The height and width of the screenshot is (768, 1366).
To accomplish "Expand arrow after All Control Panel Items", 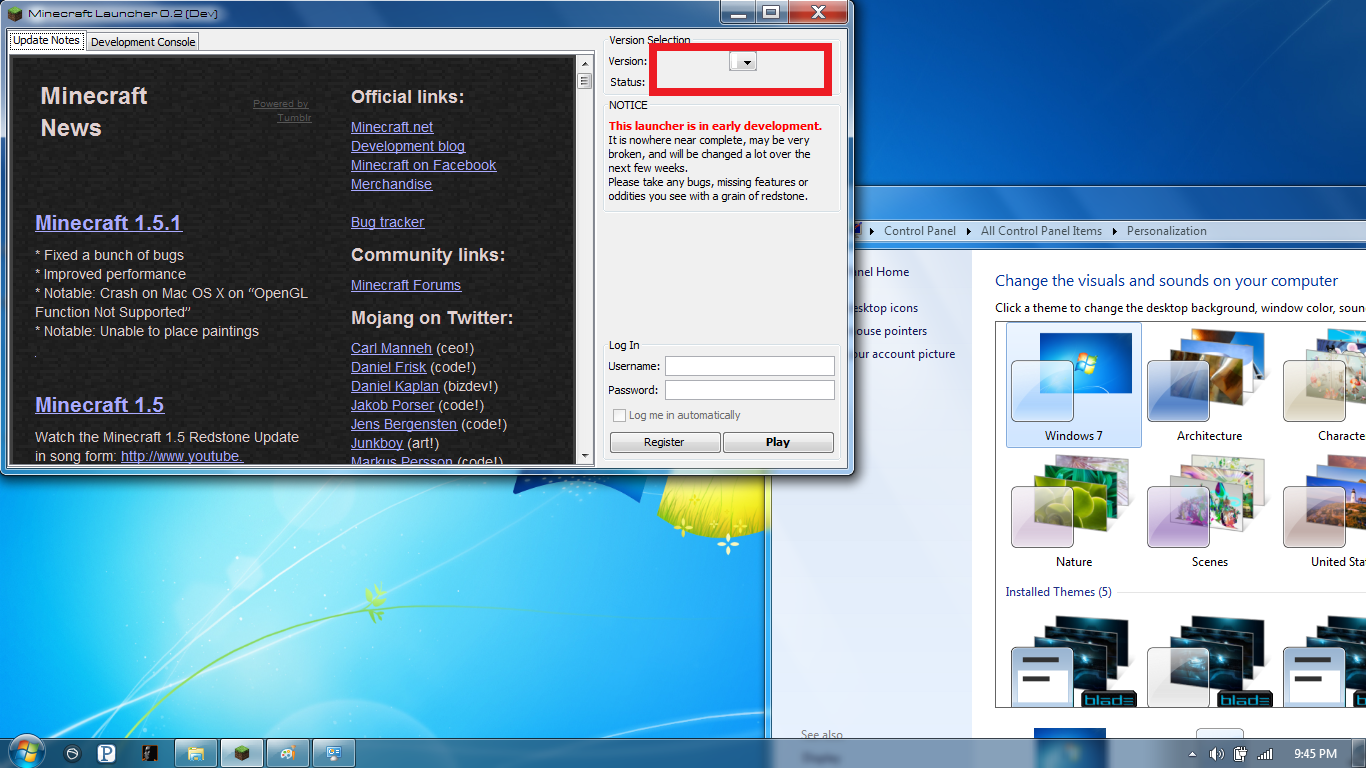I will point(1114,231).
